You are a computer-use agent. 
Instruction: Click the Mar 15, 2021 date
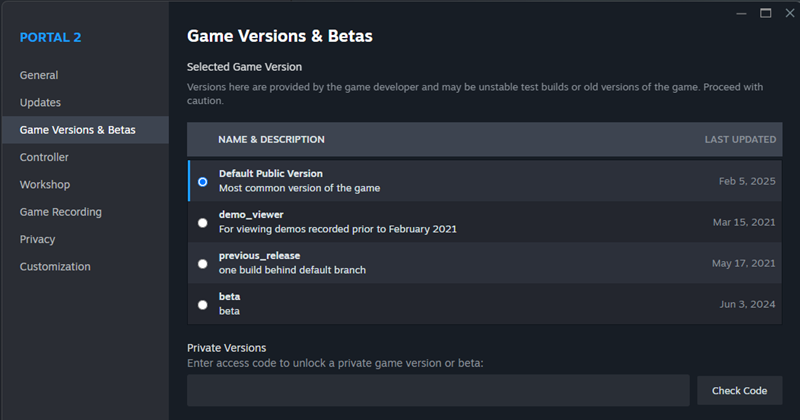point(744,222)
